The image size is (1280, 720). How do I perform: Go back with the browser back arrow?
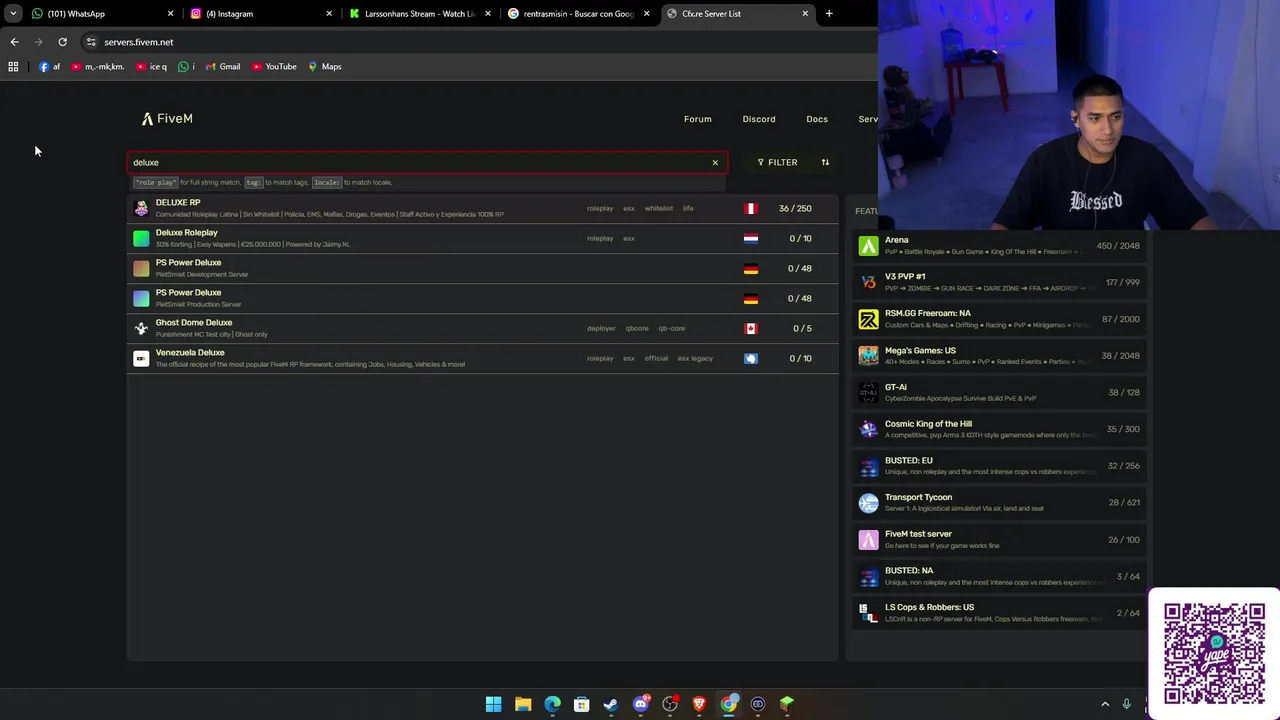14,42
